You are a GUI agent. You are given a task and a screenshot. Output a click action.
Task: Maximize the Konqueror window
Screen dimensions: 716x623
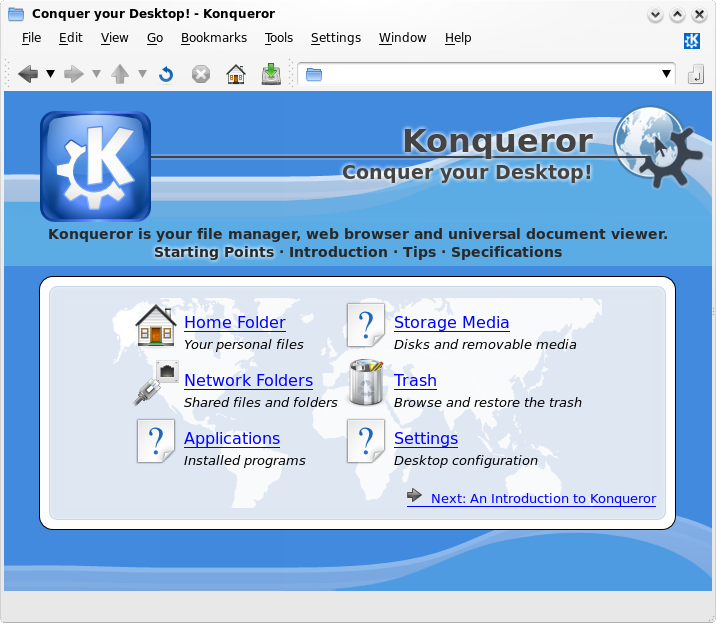(x=677, y=15)
